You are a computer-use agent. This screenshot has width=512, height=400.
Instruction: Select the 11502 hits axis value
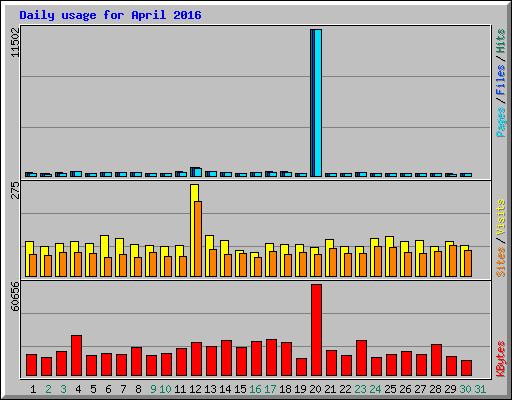point(16,42)
